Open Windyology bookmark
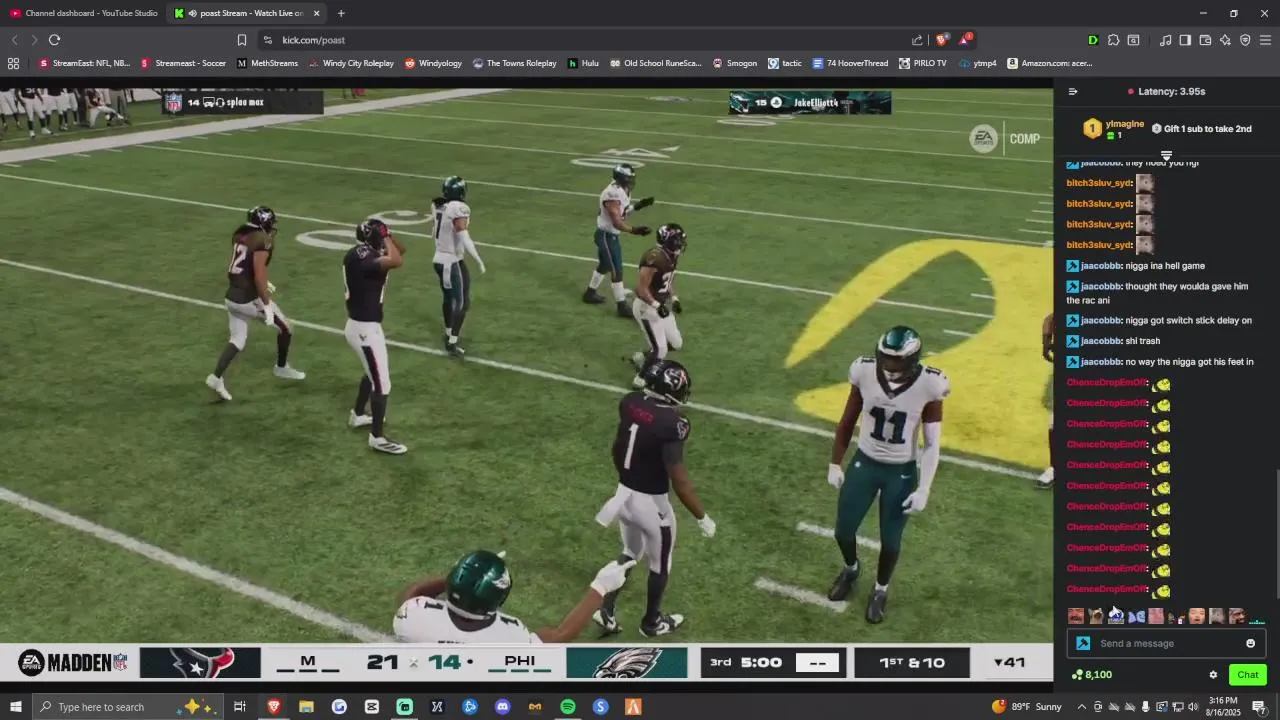This screenshot has width=1280, height=720. [433, 63]
